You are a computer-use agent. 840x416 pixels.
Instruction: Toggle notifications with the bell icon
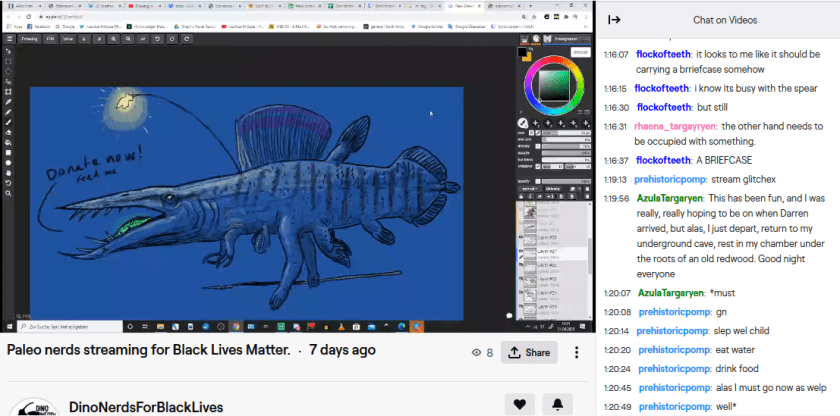coord(557,404)
